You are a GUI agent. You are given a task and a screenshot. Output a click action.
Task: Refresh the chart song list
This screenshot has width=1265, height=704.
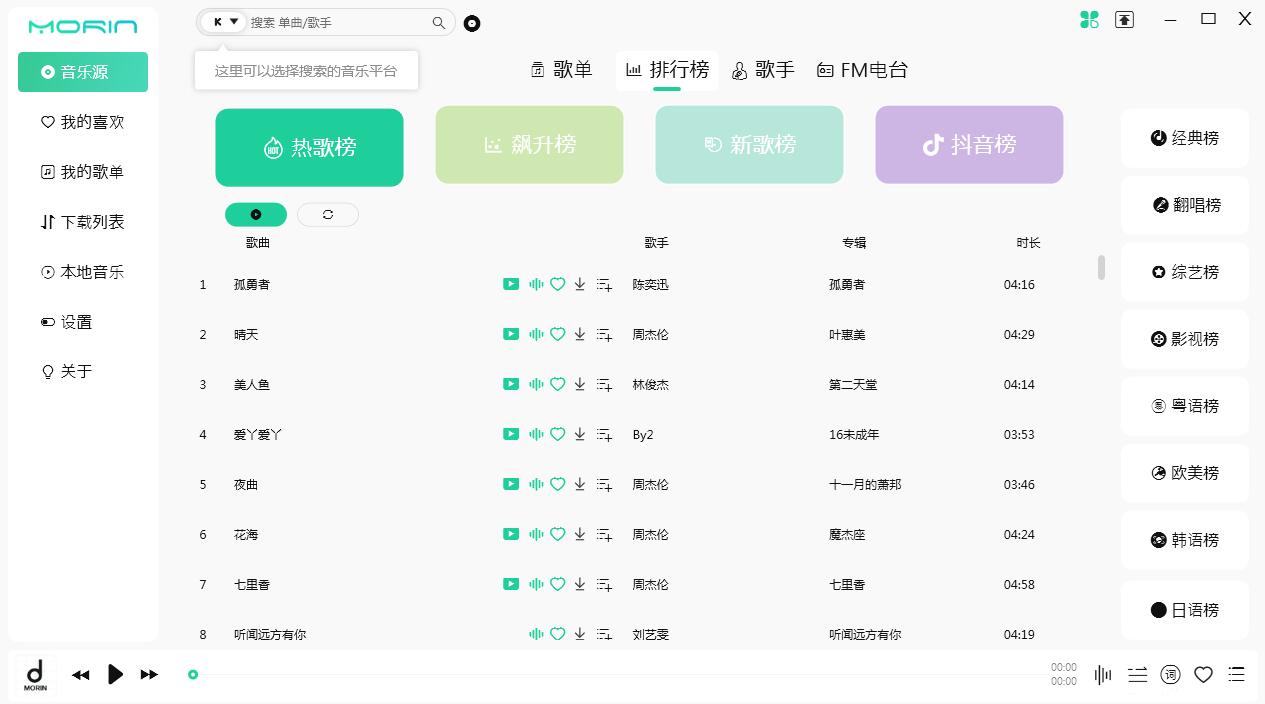328,215
